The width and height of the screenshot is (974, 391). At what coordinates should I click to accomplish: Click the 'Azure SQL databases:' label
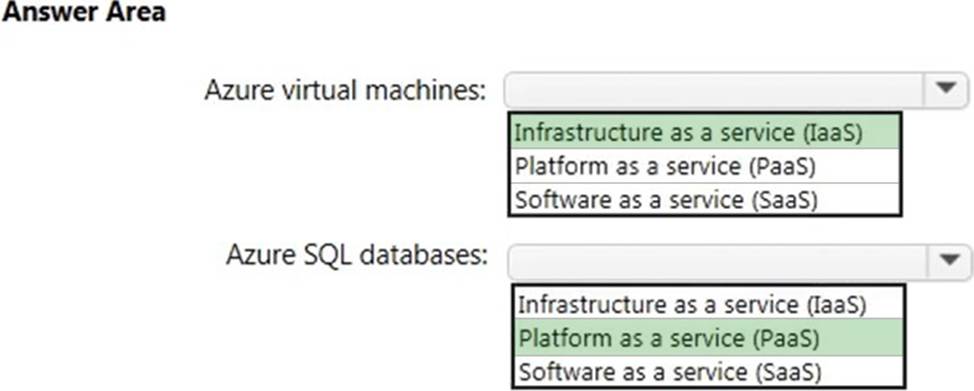[357, 255]
